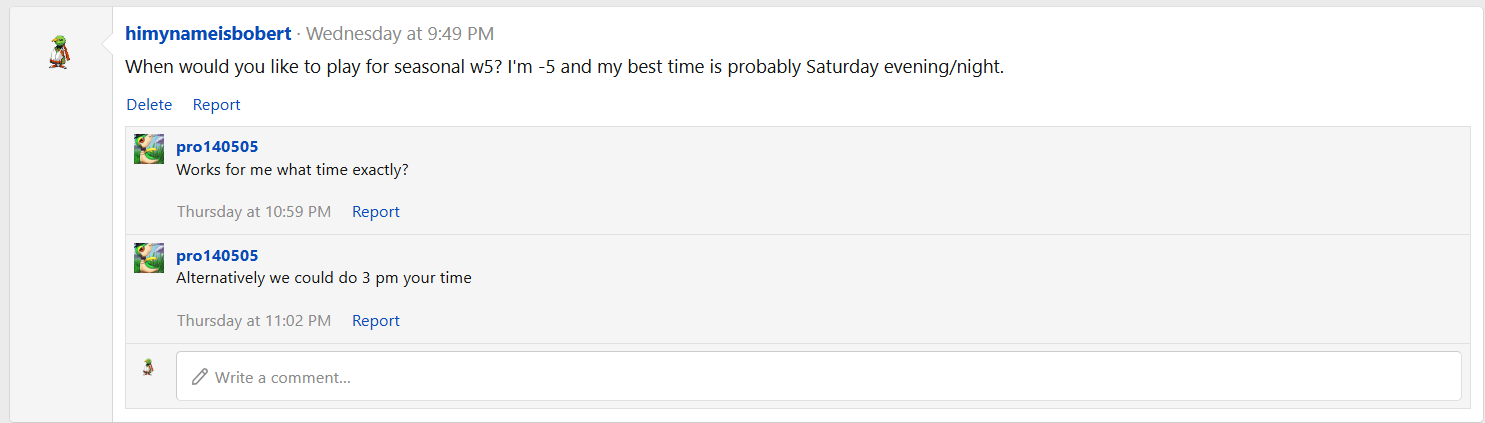Open pro140505's username on the first comment
The width and height of the screenshot is (1485, 423).
tap(217, 147)
